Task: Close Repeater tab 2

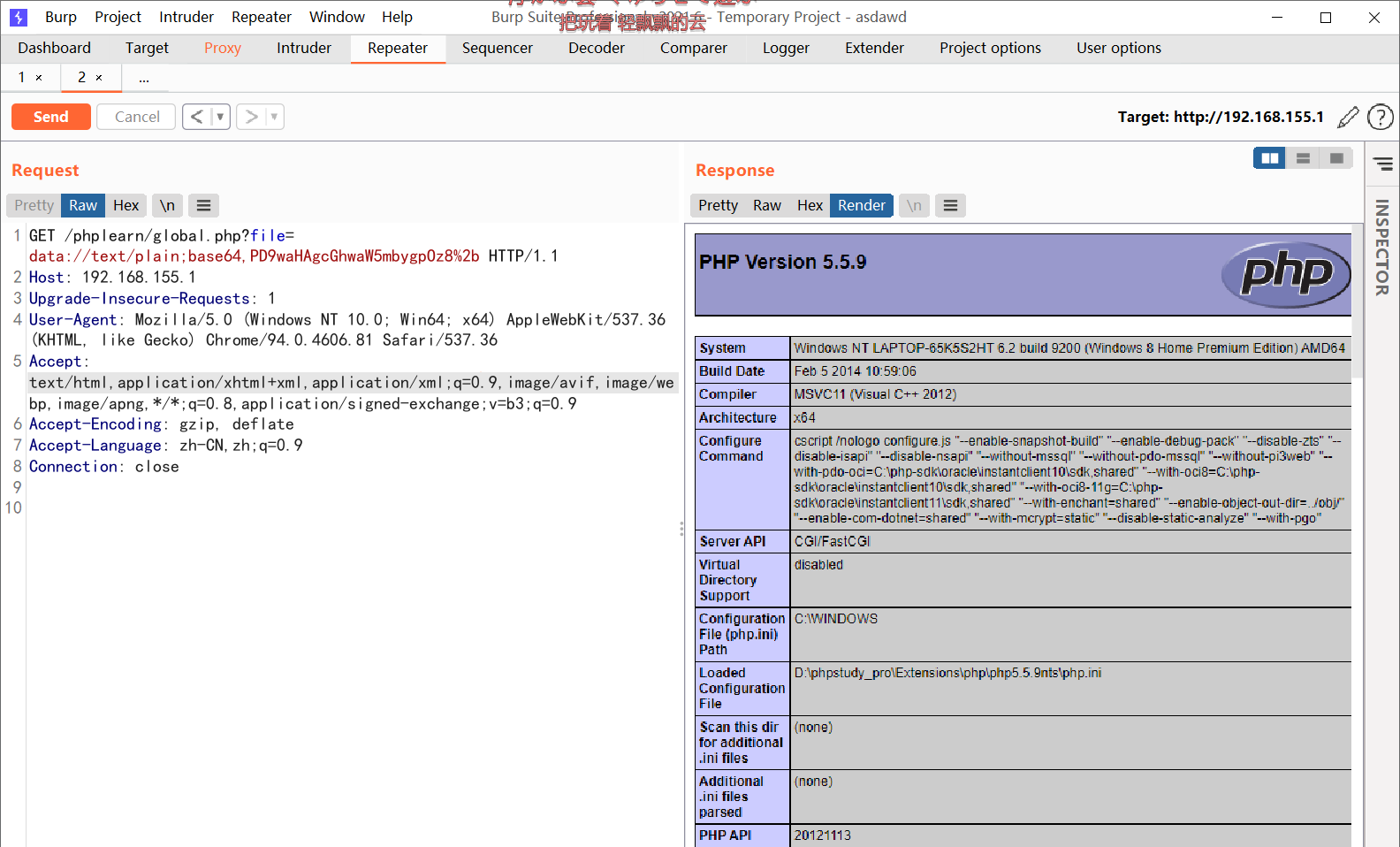Action: 99,78
